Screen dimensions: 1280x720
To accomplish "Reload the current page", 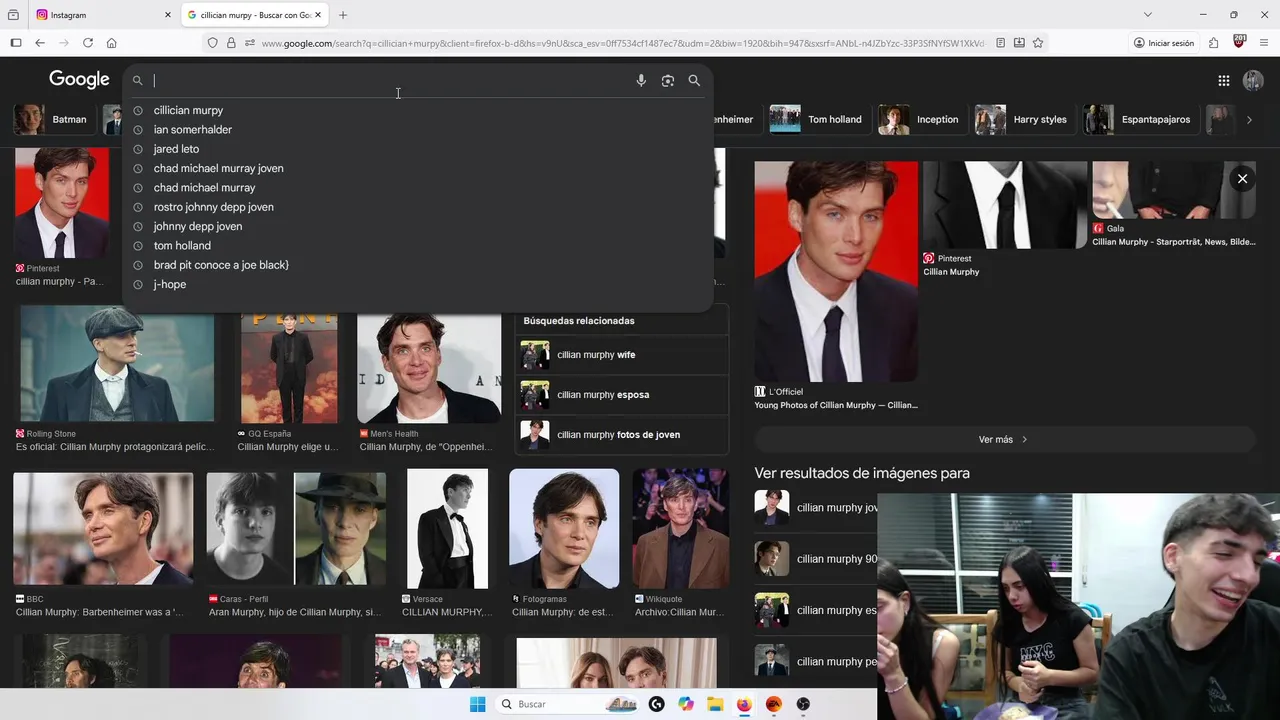I will coord(88,43).
